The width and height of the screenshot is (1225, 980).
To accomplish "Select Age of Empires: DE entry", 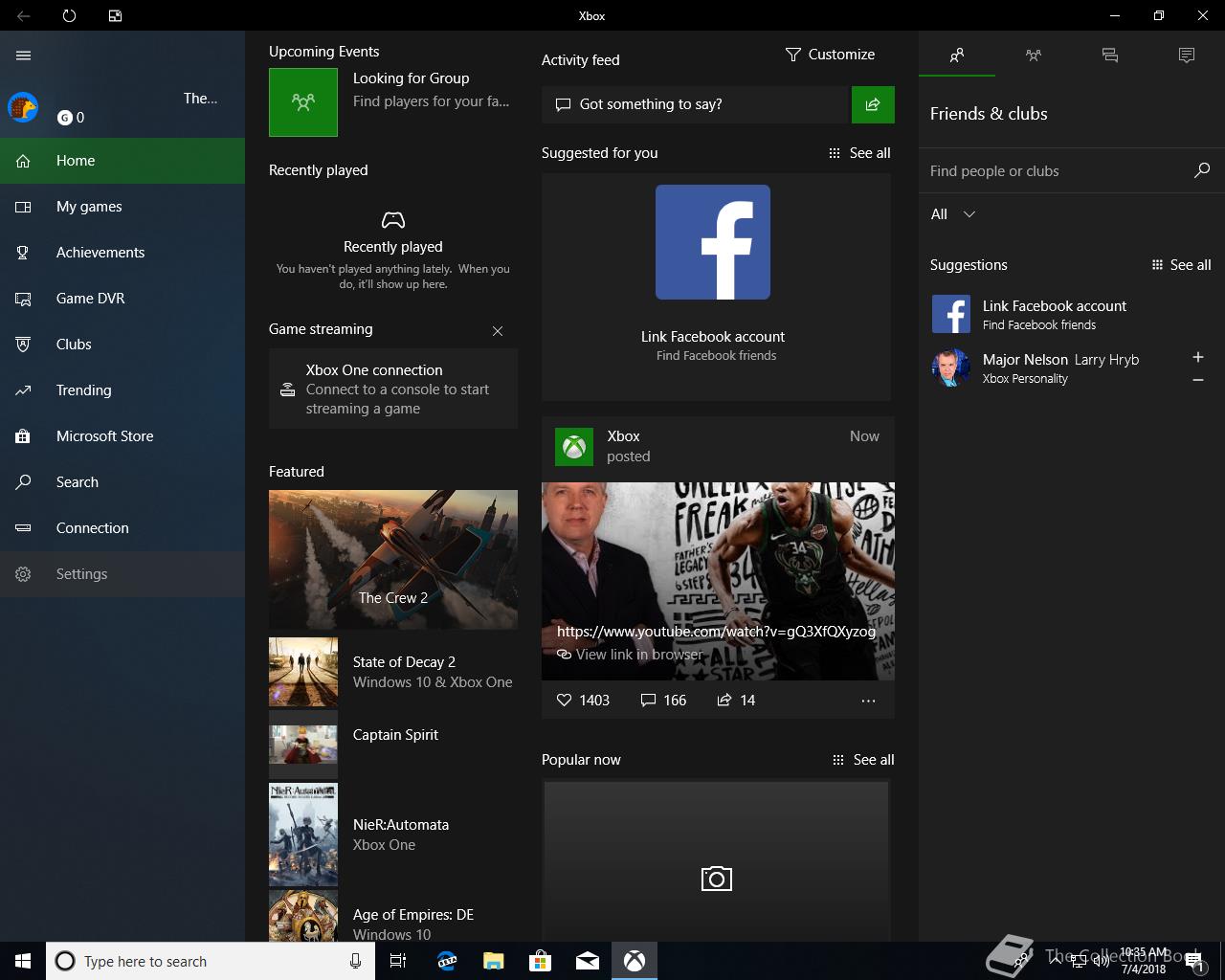I will (393, 917).
